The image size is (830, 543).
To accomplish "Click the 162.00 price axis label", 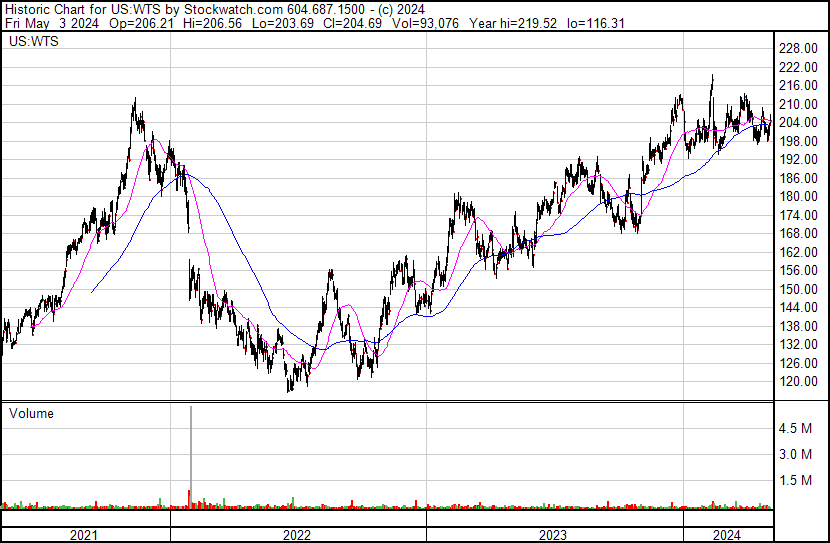I will (798, 252).
